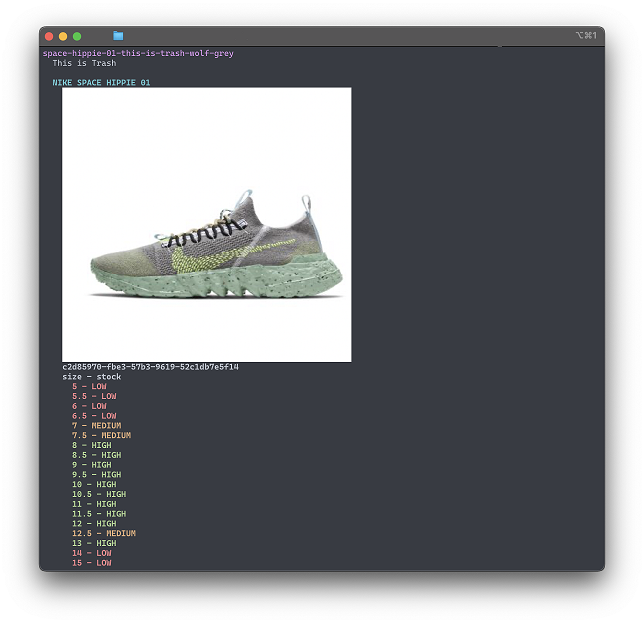
Task: Click the "12 - HIGH" stock row
Action: click(94, 524)
